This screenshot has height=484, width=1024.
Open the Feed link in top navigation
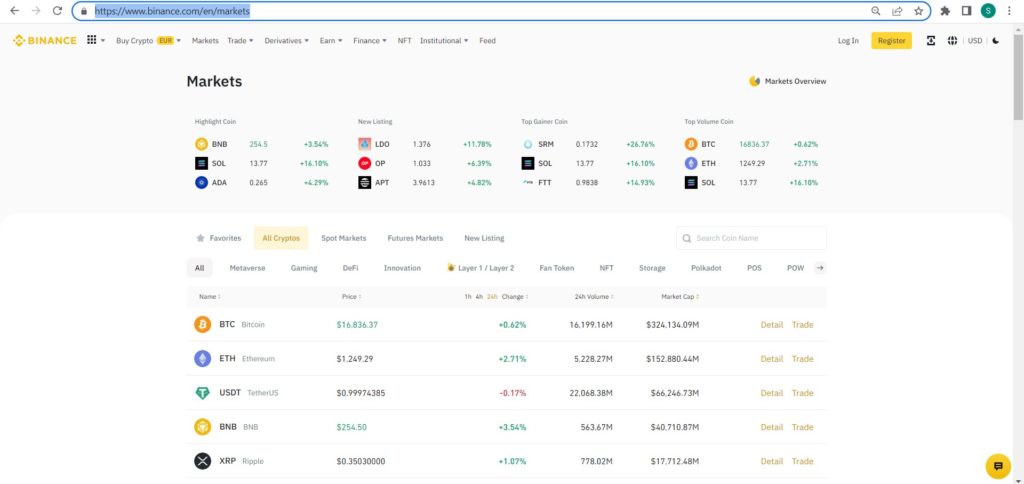pos(487,40)
